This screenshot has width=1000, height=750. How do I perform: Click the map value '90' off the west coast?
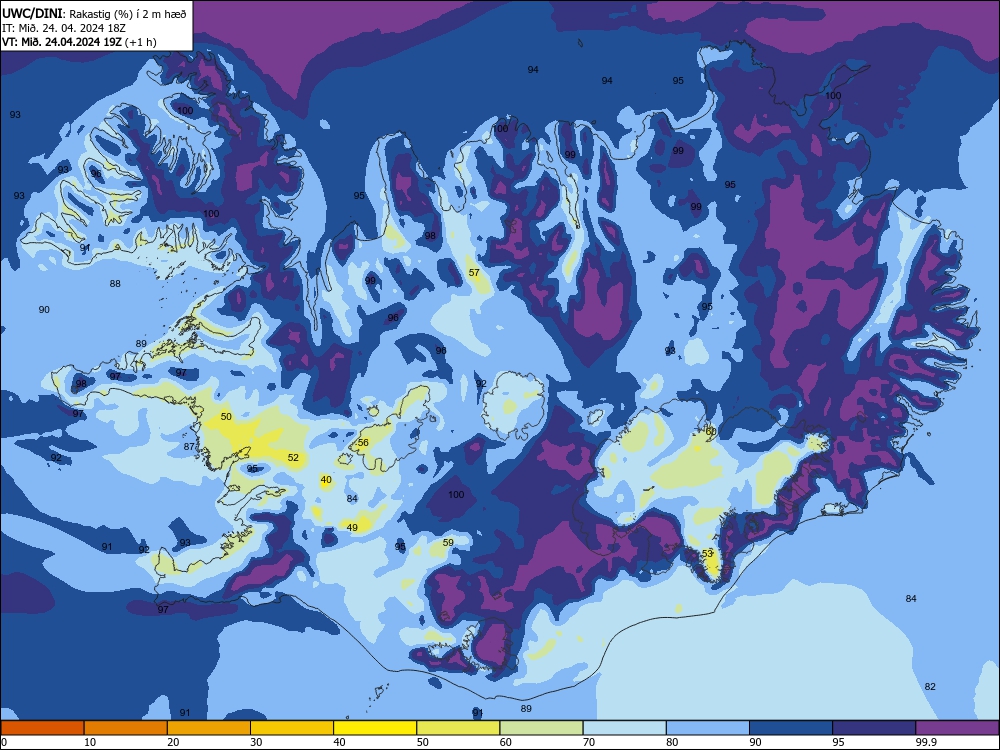(x=44, y=309)
